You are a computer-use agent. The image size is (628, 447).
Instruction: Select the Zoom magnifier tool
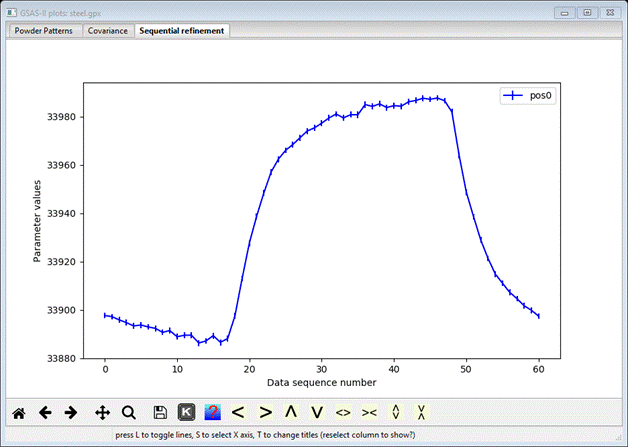coord(128,411)
